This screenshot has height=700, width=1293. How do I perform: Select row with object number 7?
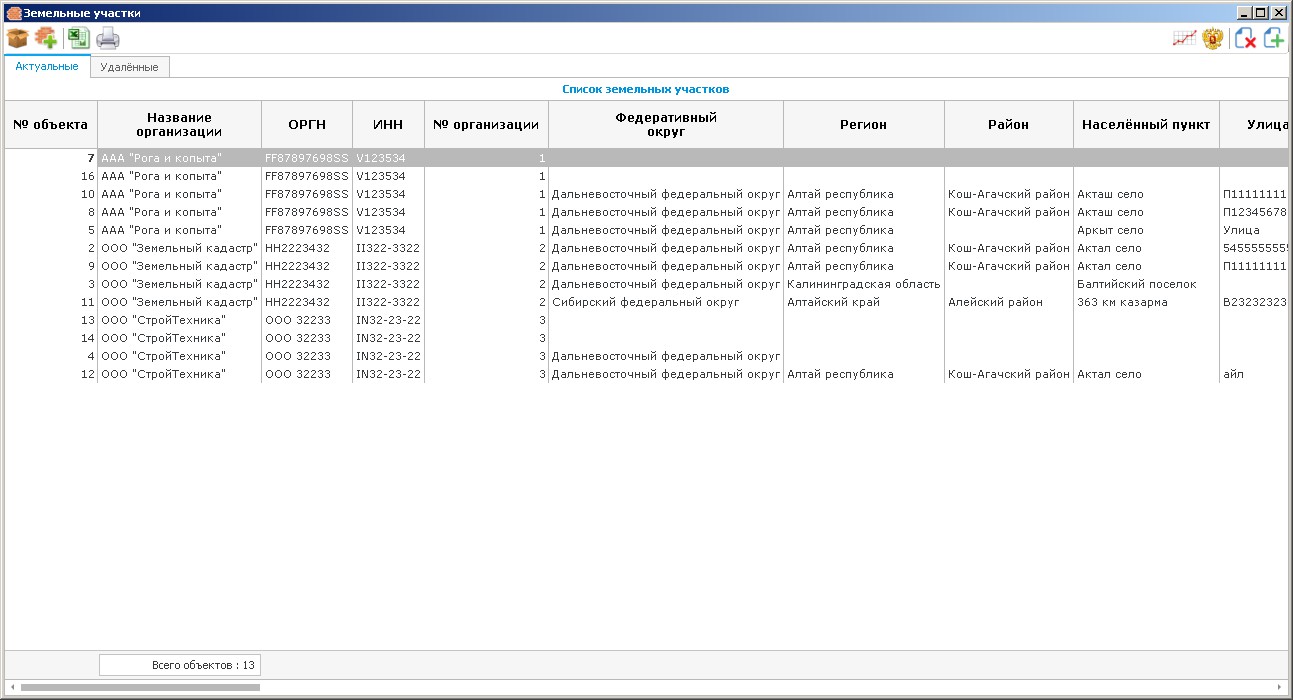(x=646, y=158)
